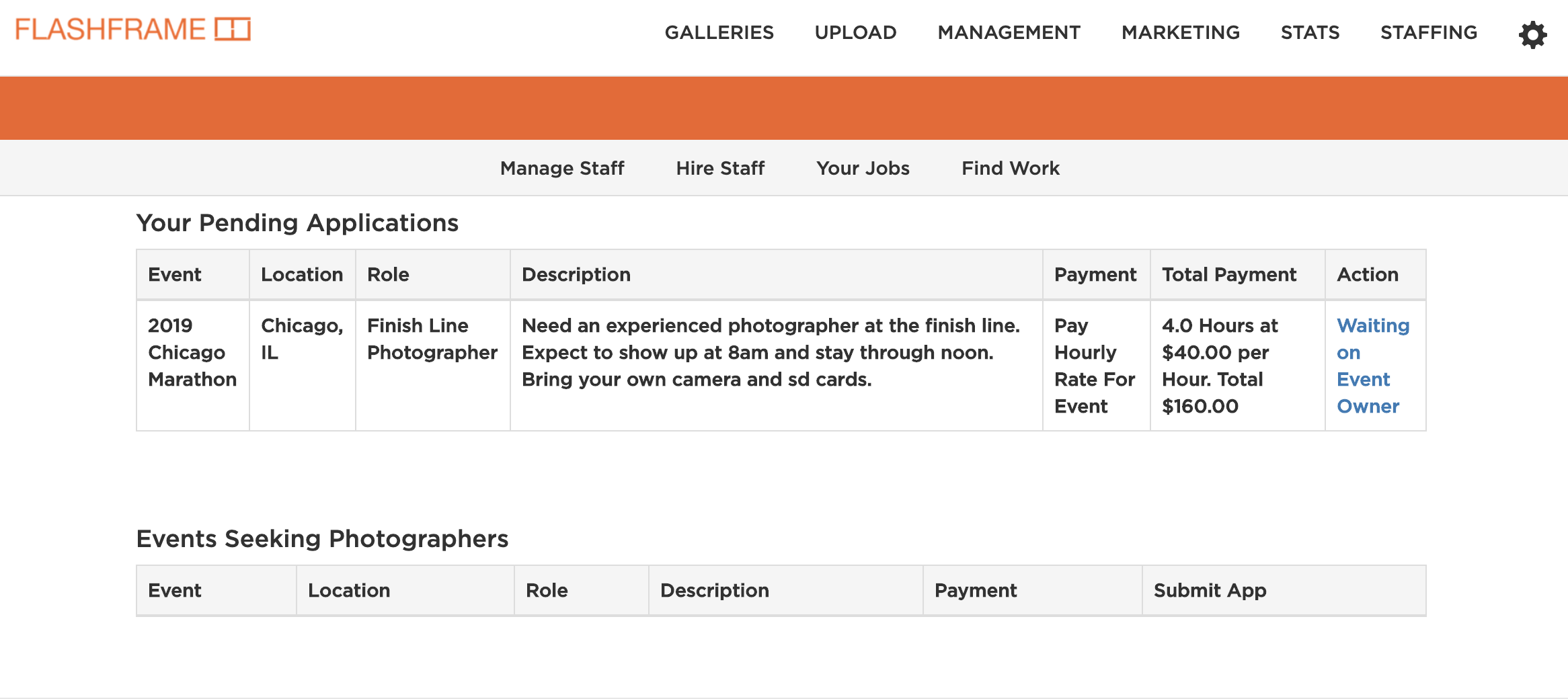Click the Submit App column header
Viewport: 1568px width, 699px height.
(1210, 590)
